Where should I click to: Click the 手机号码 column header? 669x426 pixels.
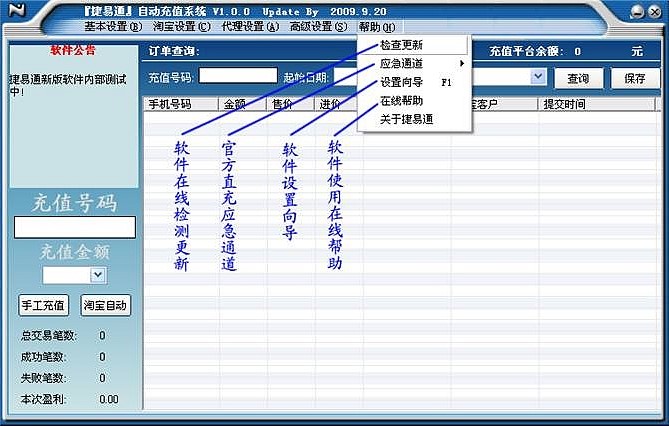click(x=181, y=104)
